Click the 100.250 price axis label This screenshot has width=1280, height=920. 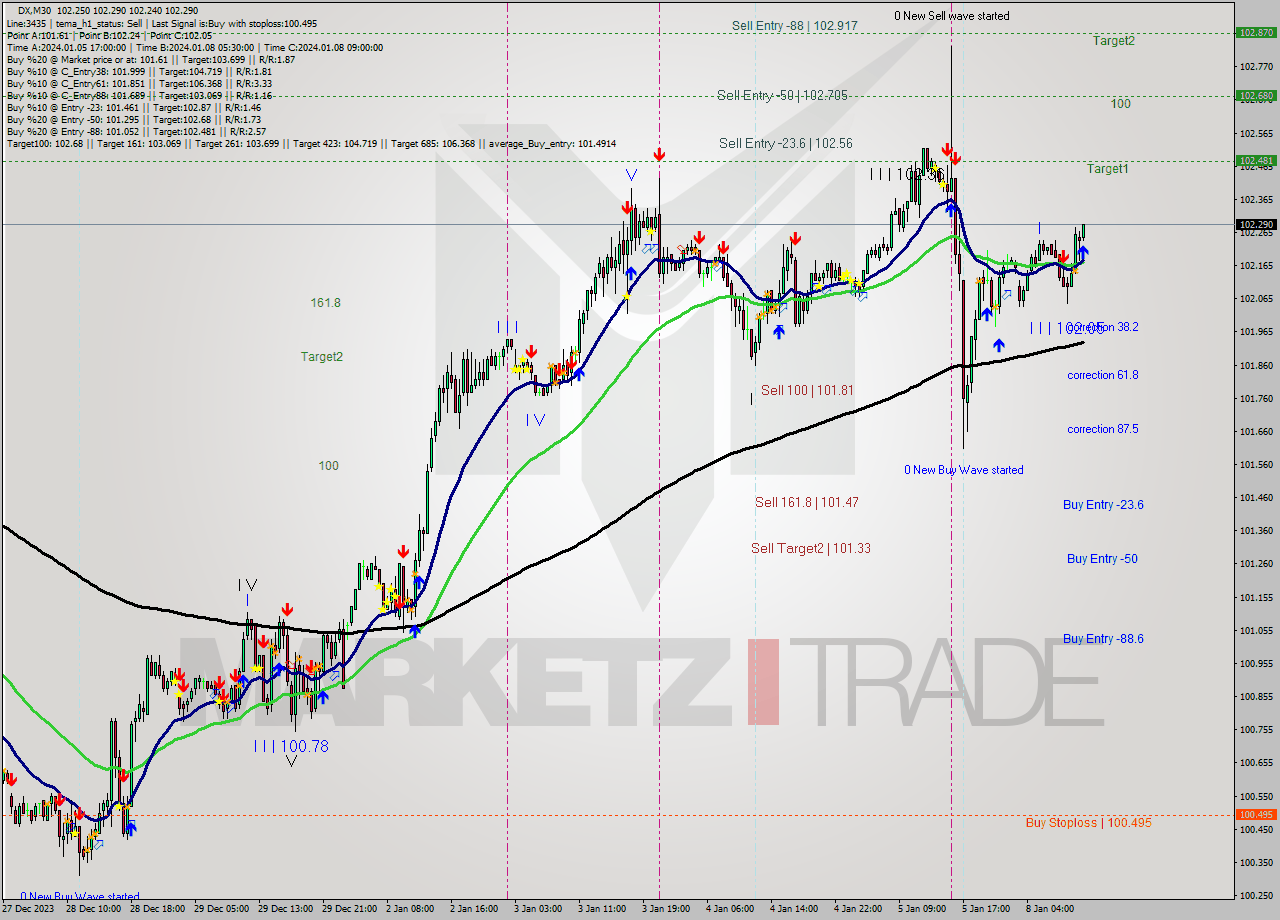[x=1256, y=895]
